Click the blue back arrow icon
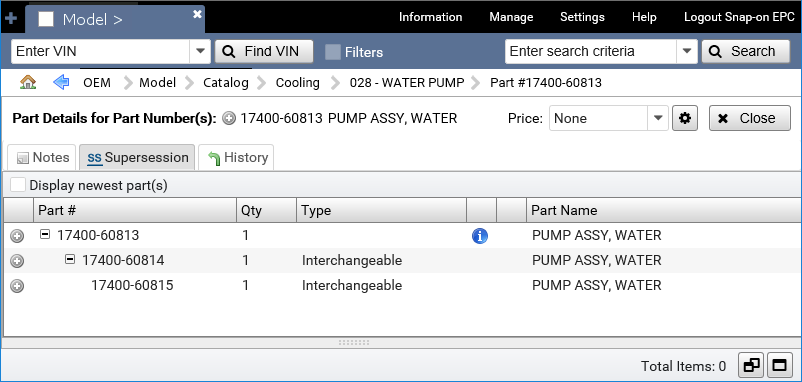This screenshot has height=382, width=802. click(61, 82)
